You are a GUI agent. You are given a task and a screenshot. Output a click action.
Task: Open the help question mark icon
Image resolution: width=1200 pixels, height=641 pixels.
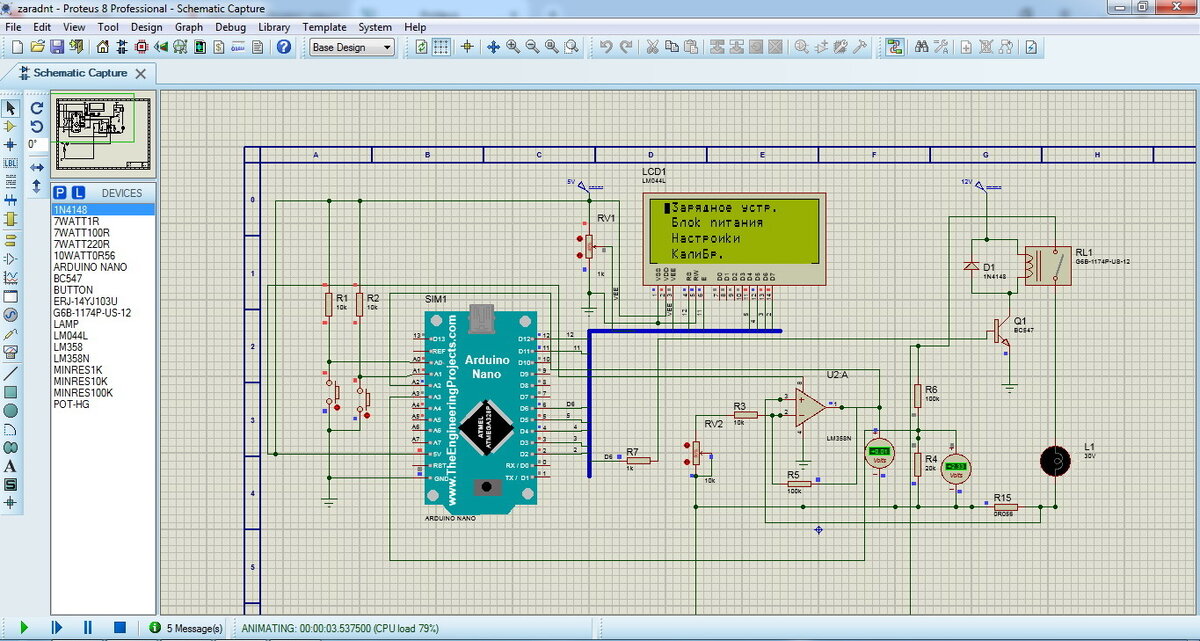284,47
